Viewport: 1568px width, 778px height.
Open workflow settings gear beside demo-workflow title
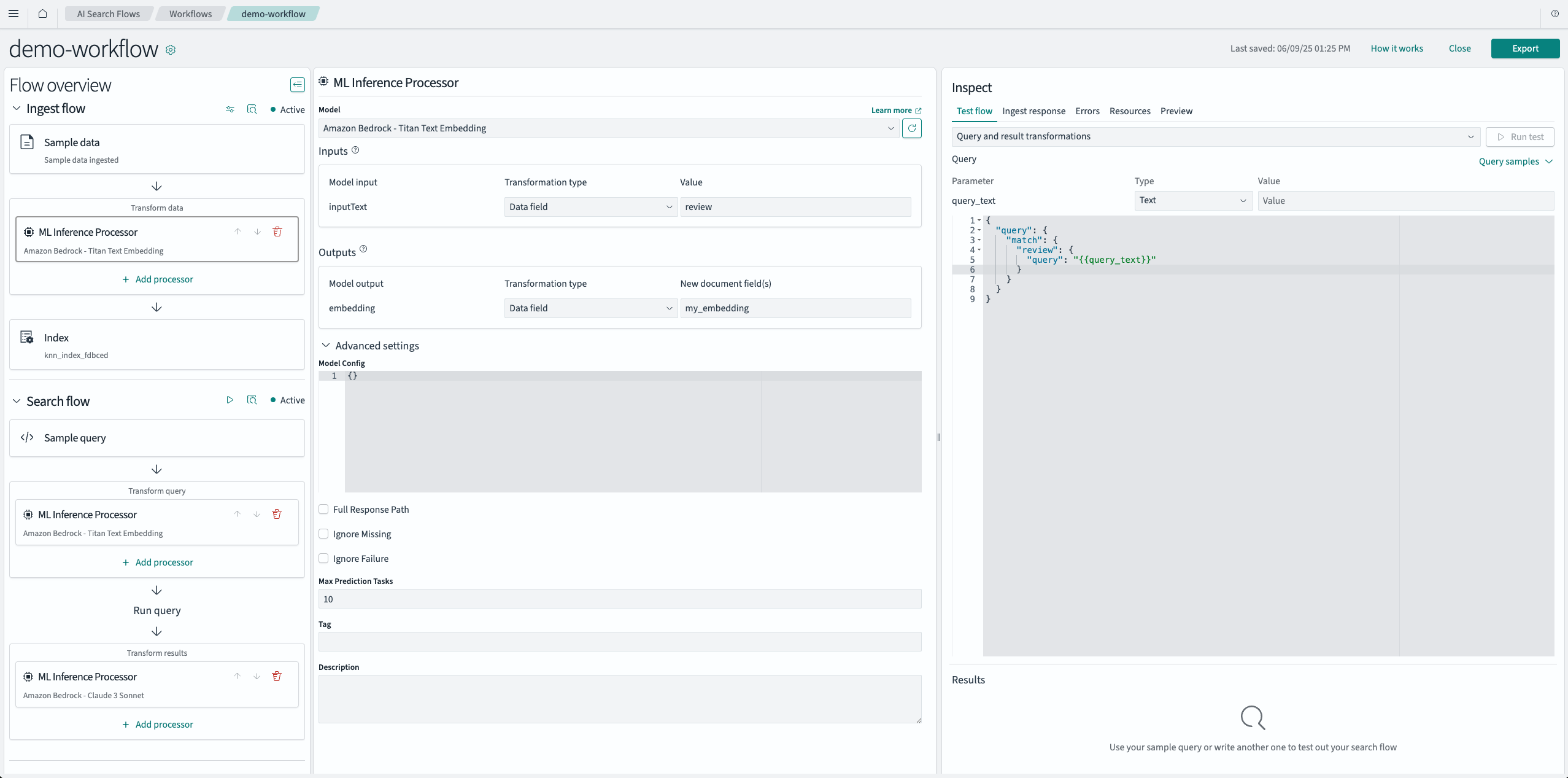170,50
